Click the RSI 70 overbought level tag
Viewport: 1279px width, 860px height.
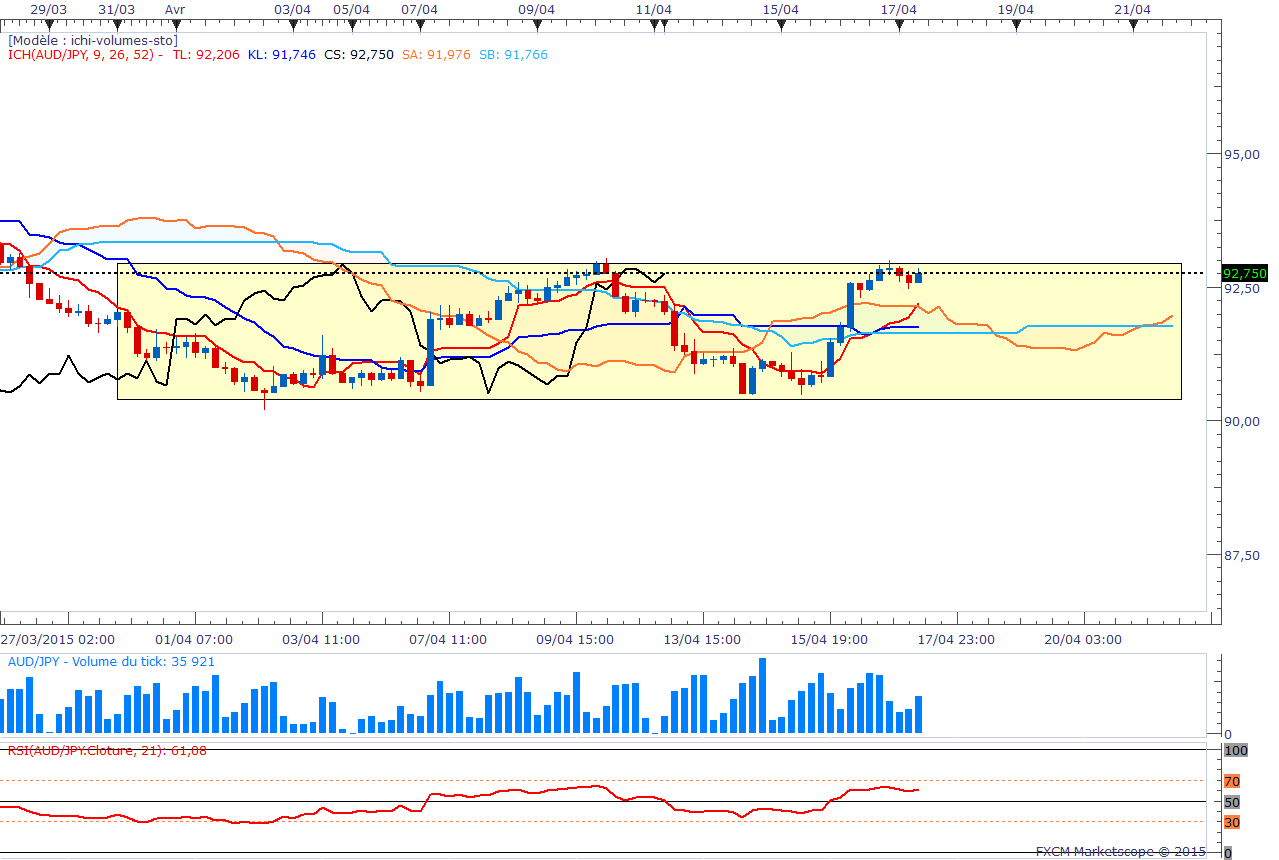point(1232,781)
